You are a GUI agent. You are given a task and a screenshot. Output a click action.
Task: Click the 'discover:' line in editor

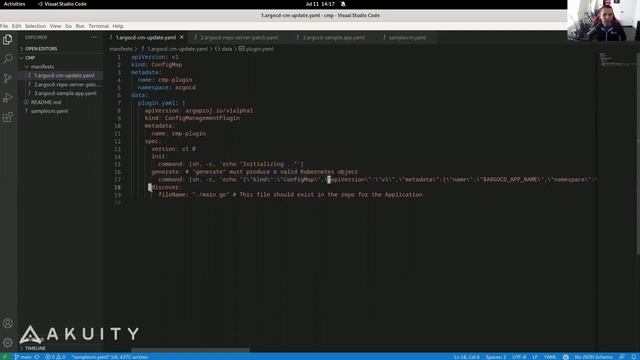coord(165,187)
